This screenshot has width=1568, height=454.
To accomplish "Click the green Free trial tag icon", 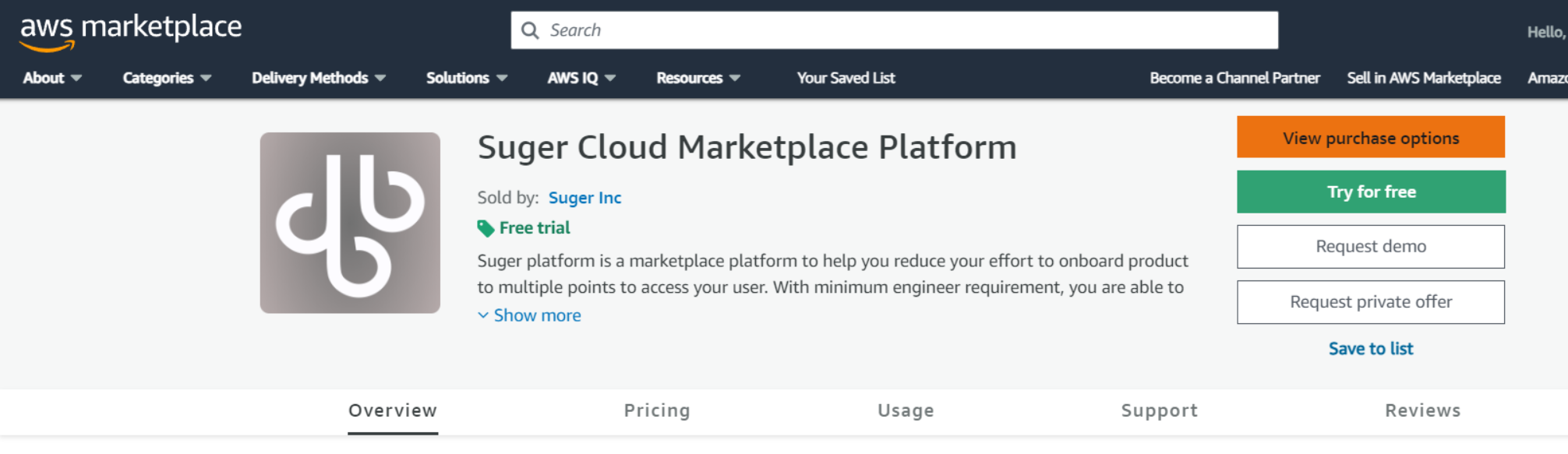I will click(x=486, y=228).
